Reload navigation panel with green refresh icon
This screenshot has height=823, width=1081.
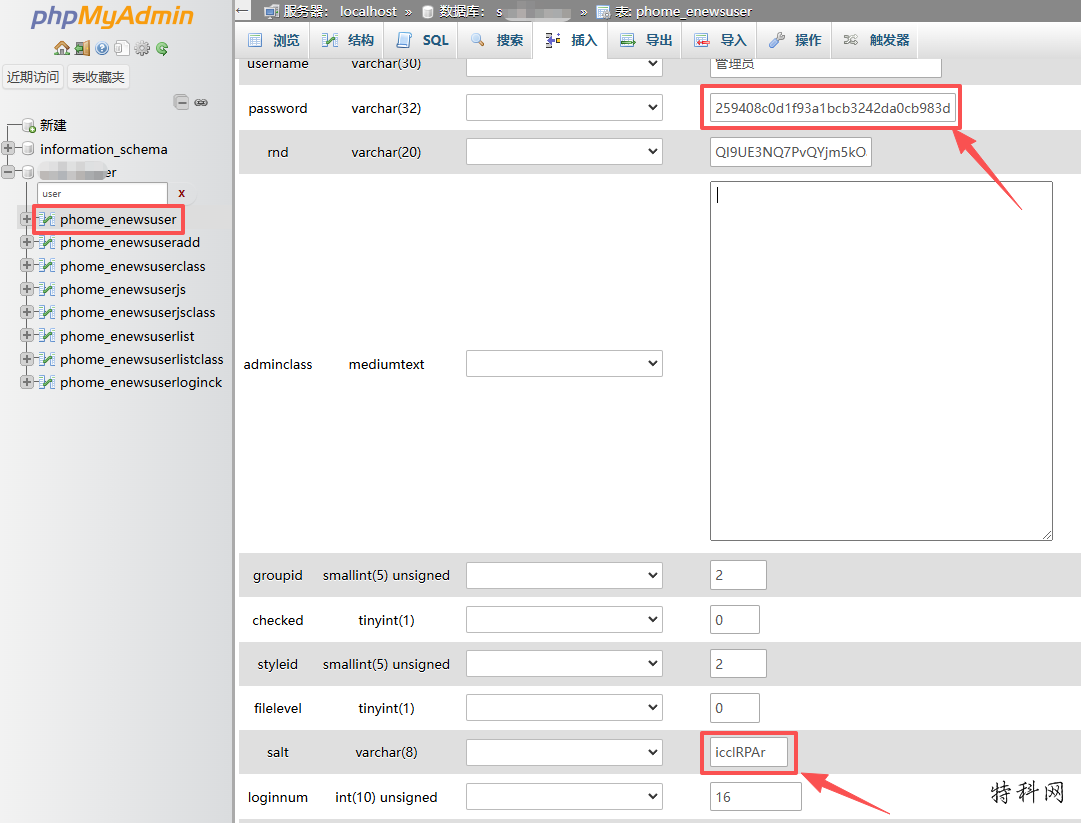point(162,48)
